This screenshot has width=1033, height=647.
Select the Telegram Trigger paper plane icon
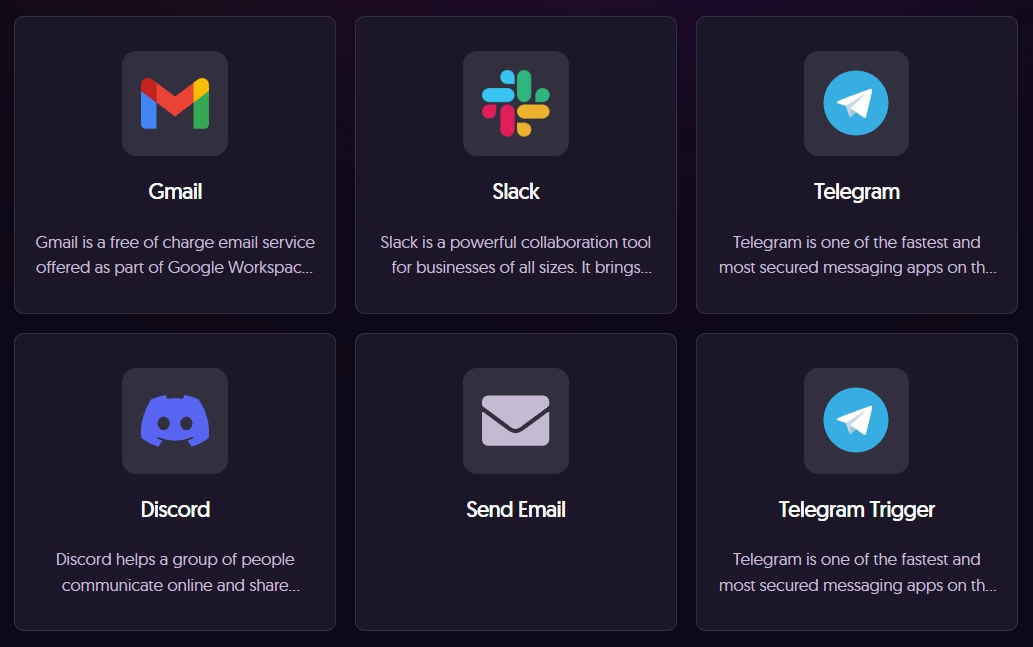[x=856, y=421]
